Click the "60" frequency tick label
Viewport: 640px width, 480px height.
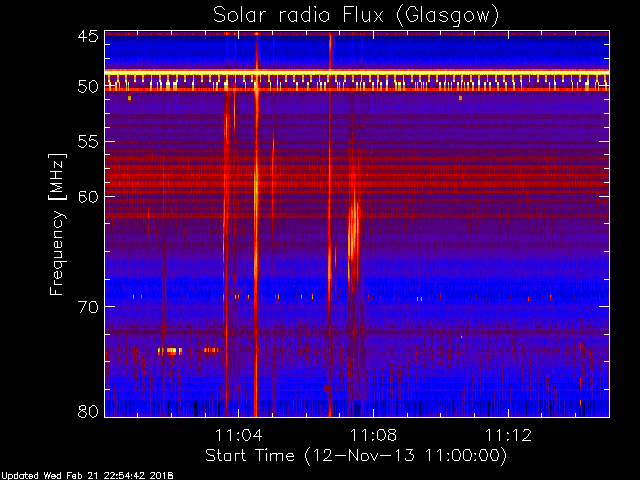click(x=88, y=197)
